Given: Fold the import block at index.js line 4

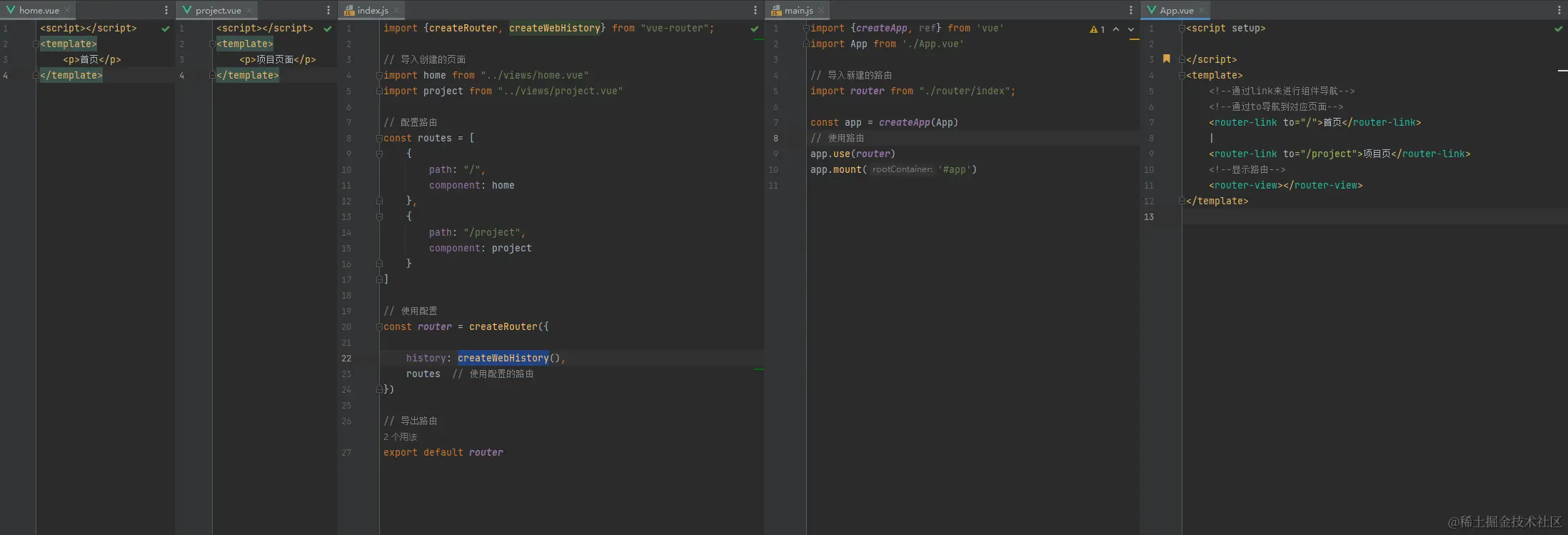Looking at the screenshot, I should click(x=379, y=76).
